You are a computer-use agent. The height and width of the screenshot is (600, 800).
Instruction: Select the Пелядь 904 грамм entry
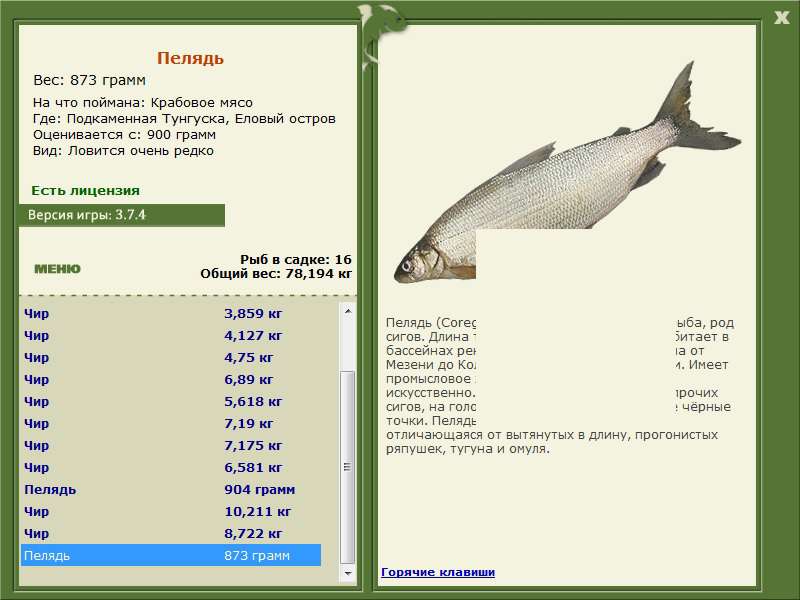[x=171, y=489]
